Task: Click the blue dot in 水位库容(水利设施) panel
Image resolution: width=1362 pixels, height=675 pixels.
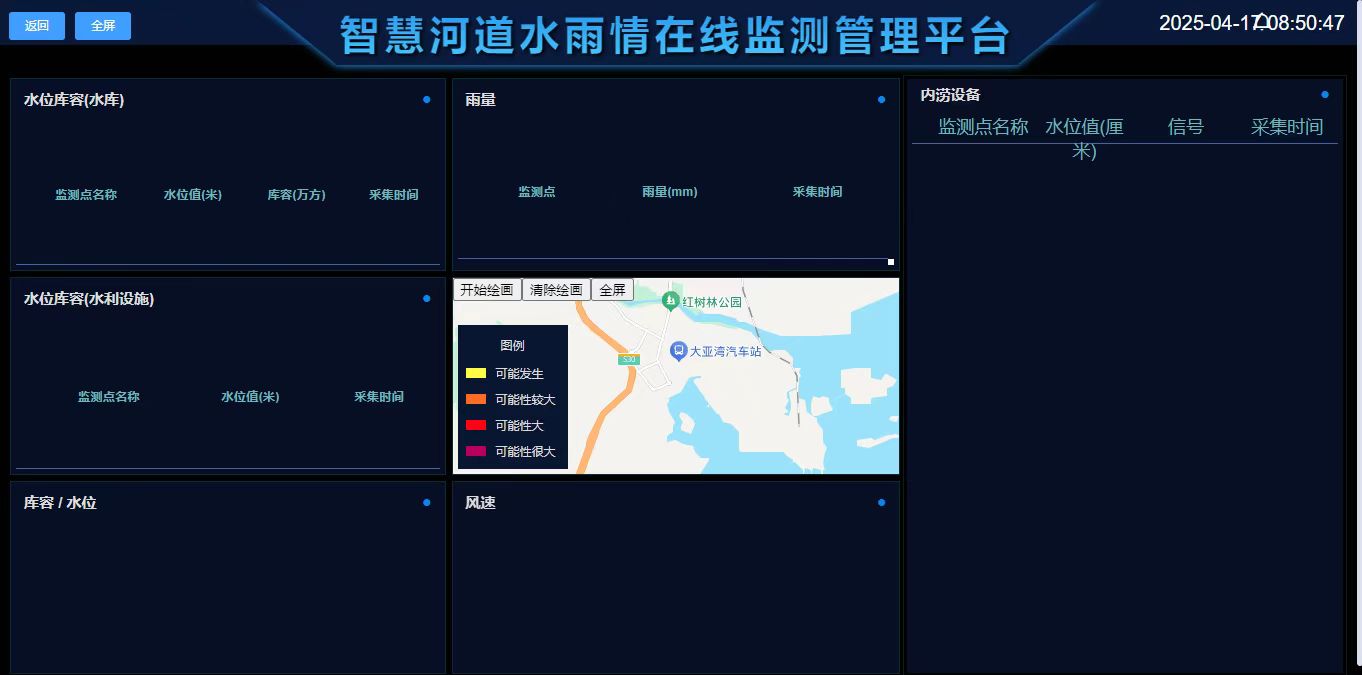Action: (x=427, y=298)
